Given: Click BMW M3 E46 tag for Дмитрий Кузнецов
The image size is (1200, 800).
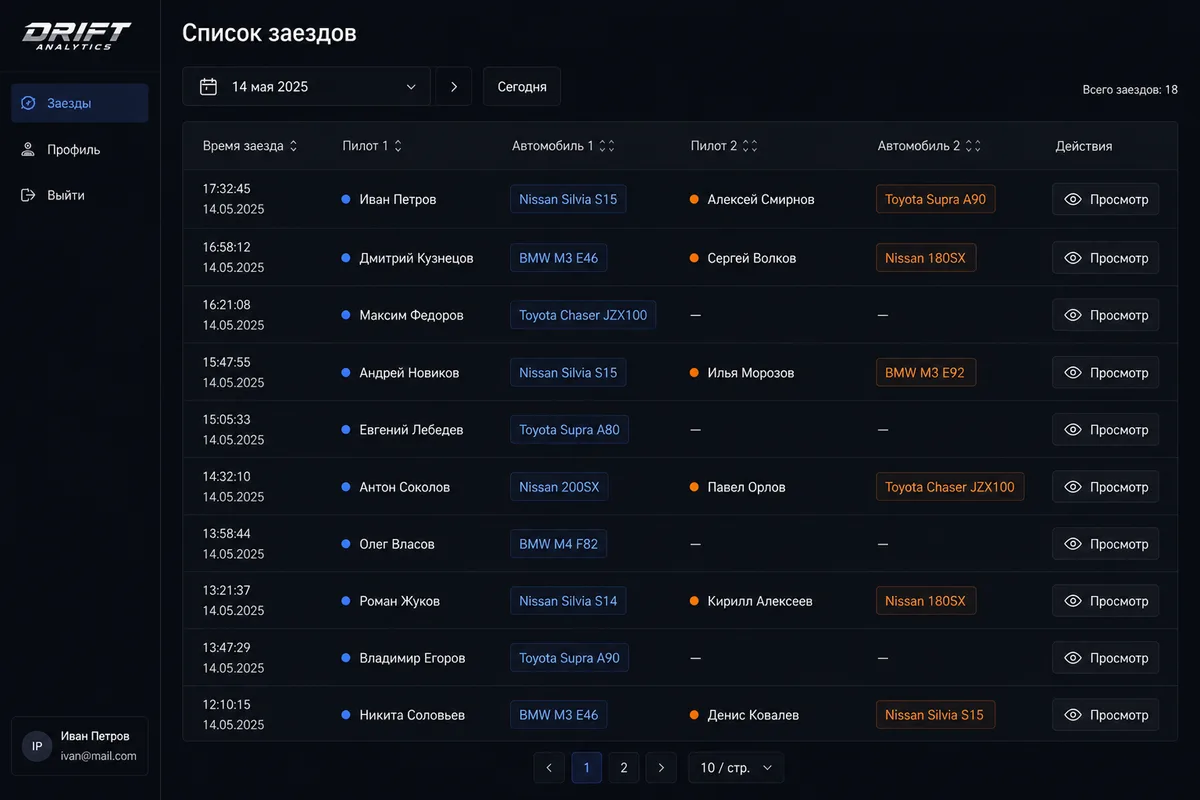Looking at the screenshot, I should pyautogui.click(x=558, y=258).
